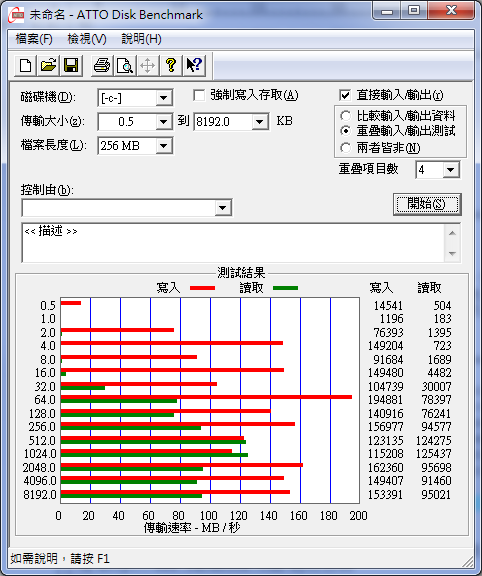
Task: Click the 4096.0 row write value 149407
Action: tap(385, 481)
